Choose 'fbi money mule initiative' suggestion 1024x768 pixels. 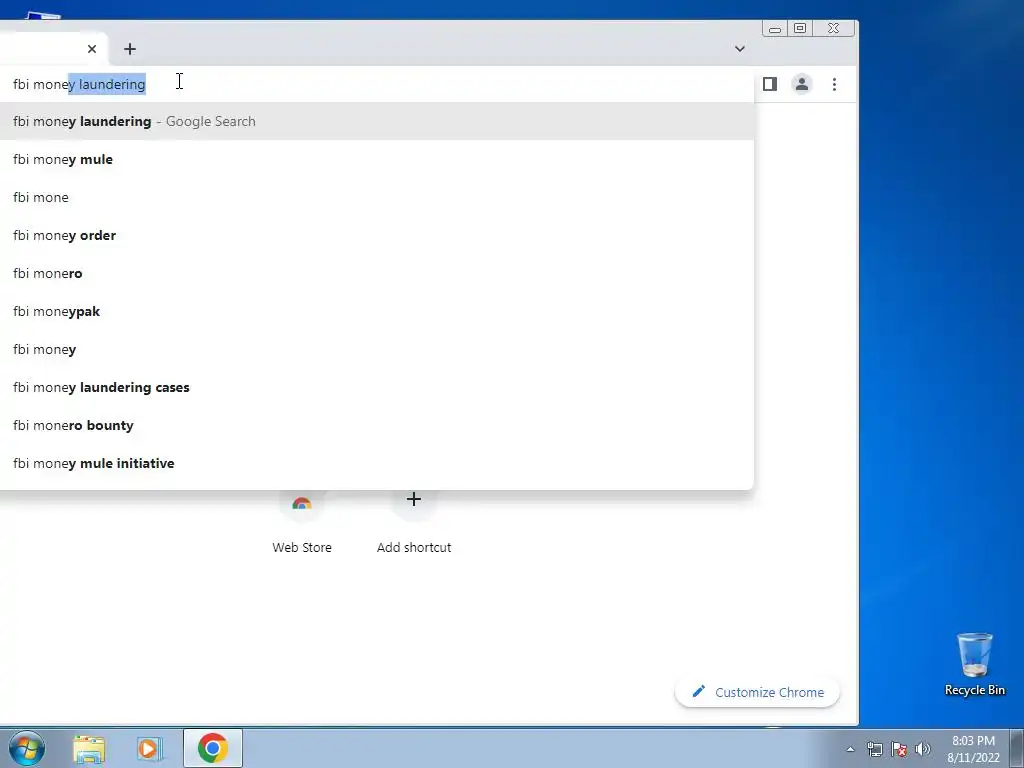[377, 463]
